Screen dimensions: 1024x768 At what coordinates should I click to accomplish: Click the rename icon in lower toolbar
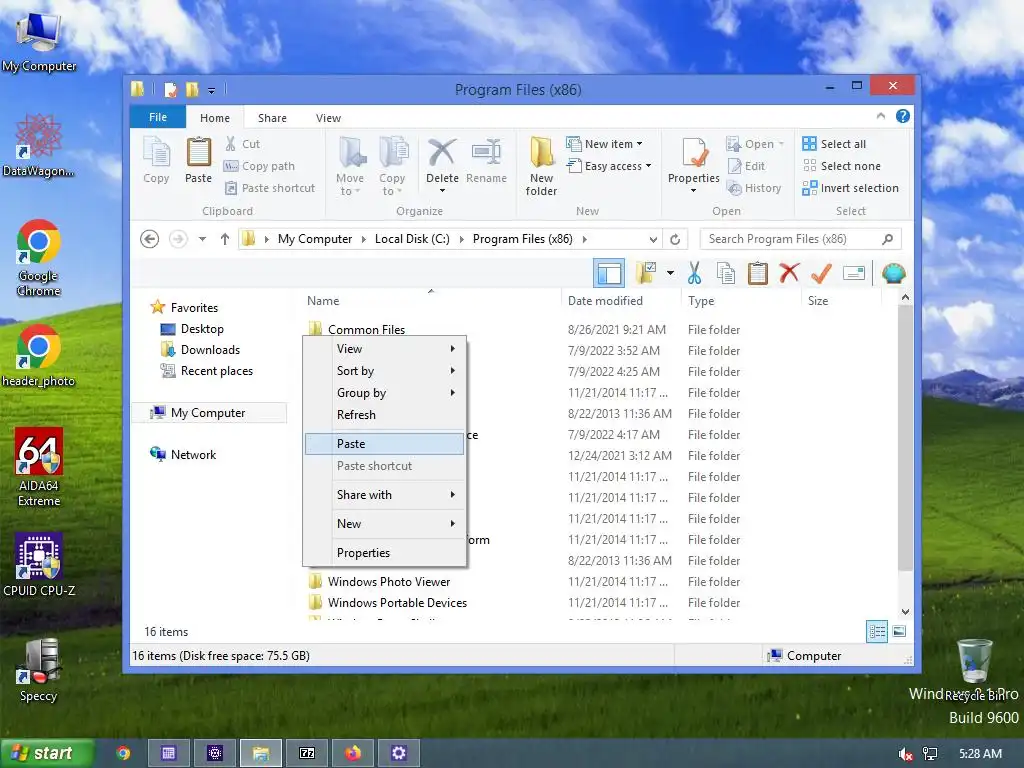click(854, 273)
